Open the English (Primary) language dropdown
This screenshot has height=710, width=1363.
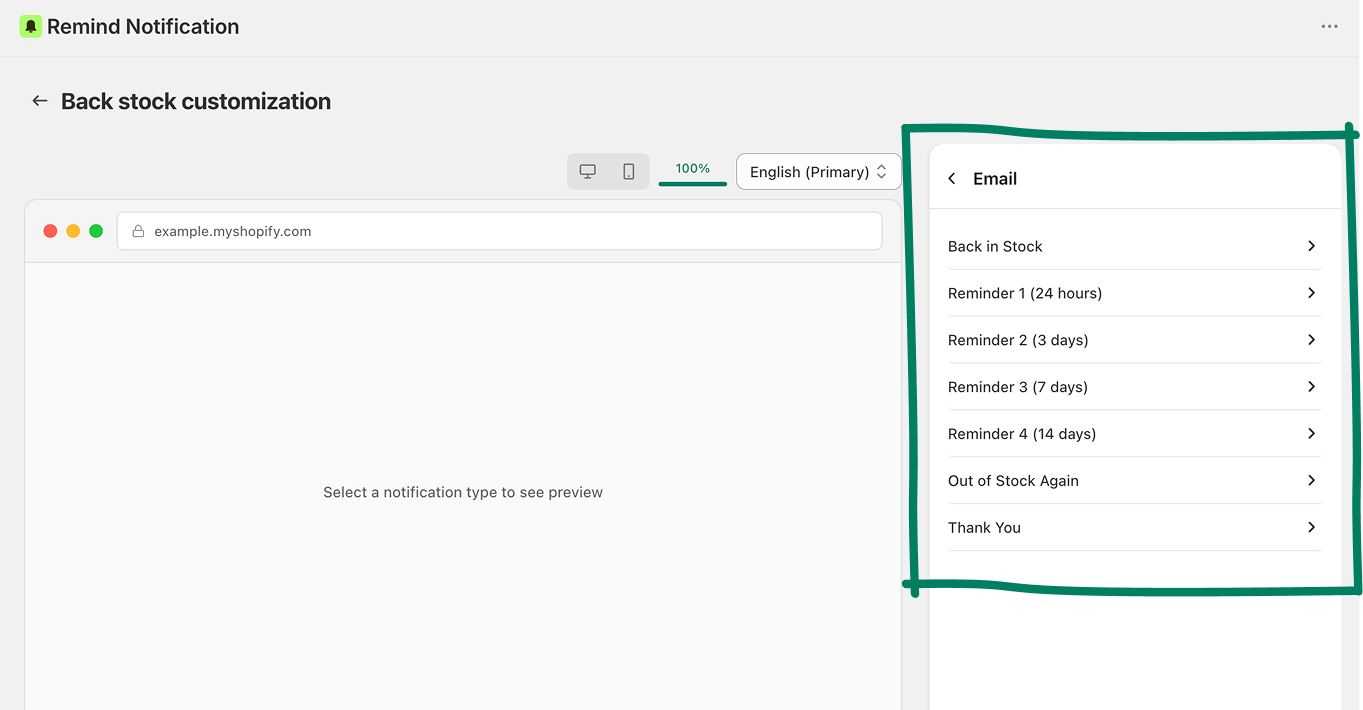pyautogui.click(x=818, y=172)
